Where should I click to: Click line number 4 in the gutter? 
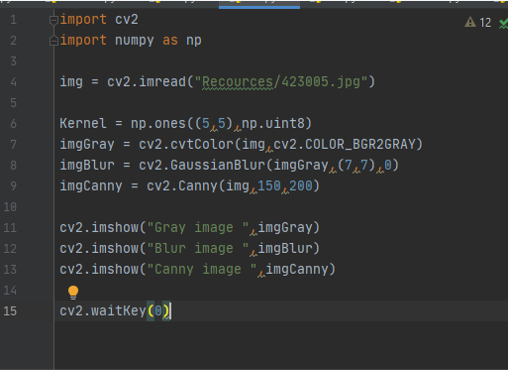tap(13, 82)
